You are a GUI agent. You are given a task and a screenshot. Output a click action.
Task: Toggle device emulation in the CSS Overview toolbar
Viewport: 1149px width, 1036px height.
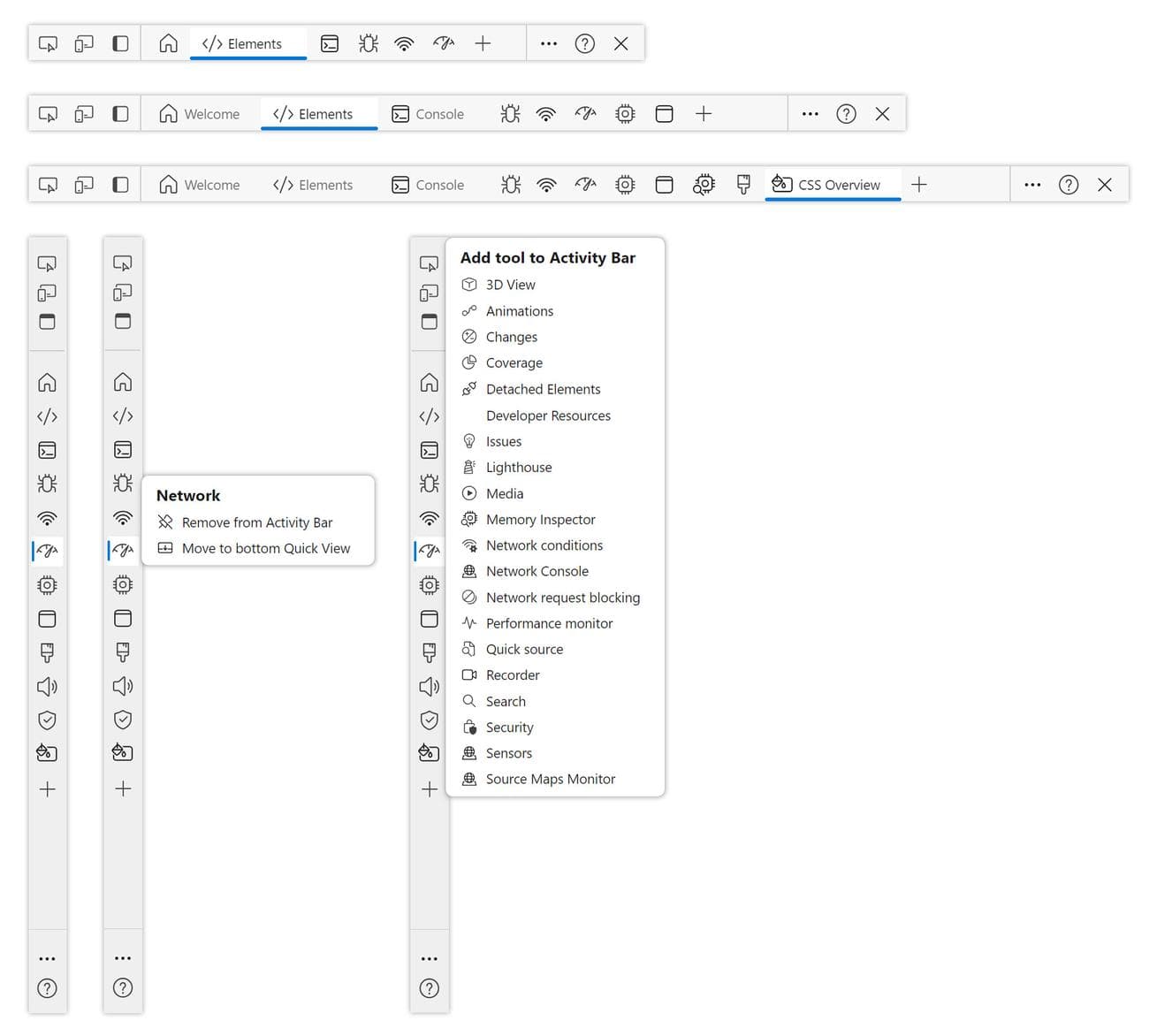point(84,185)
